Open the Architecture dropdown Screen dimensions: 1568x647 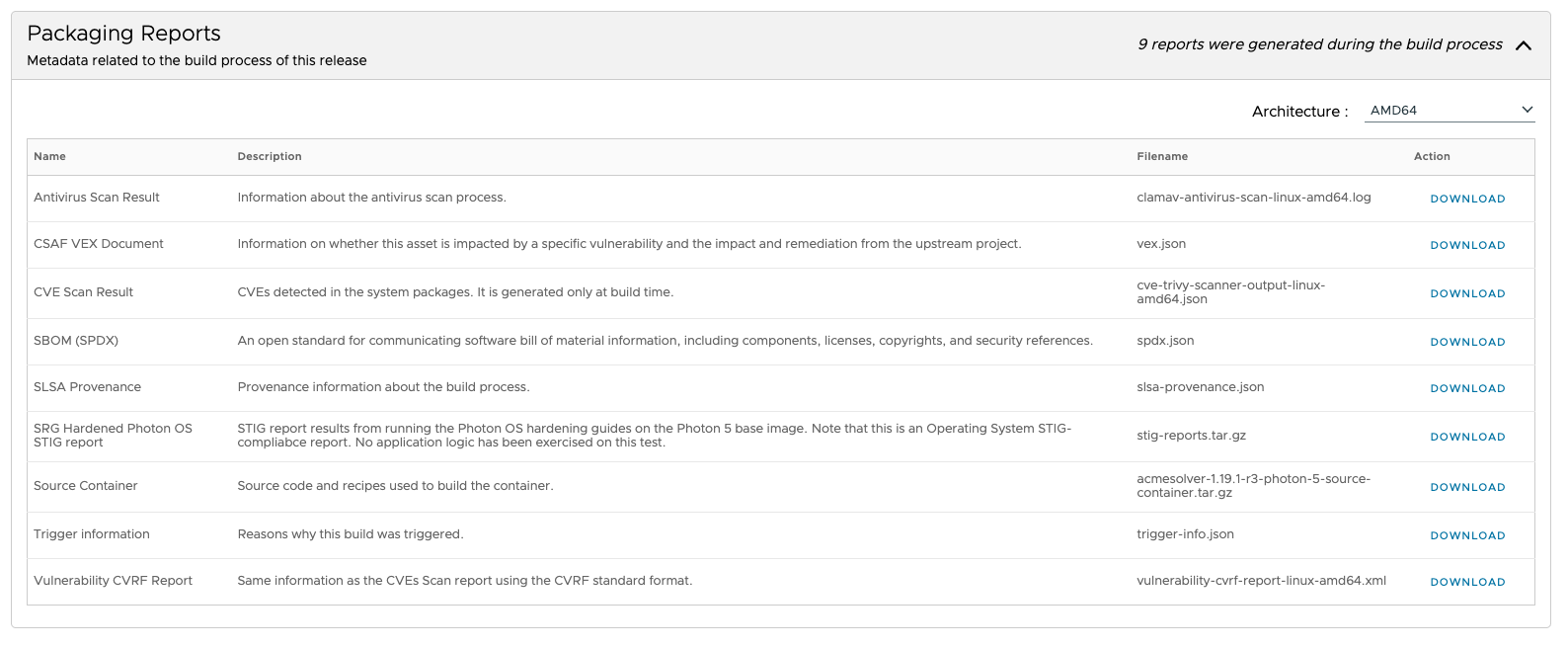point(1448,110)
